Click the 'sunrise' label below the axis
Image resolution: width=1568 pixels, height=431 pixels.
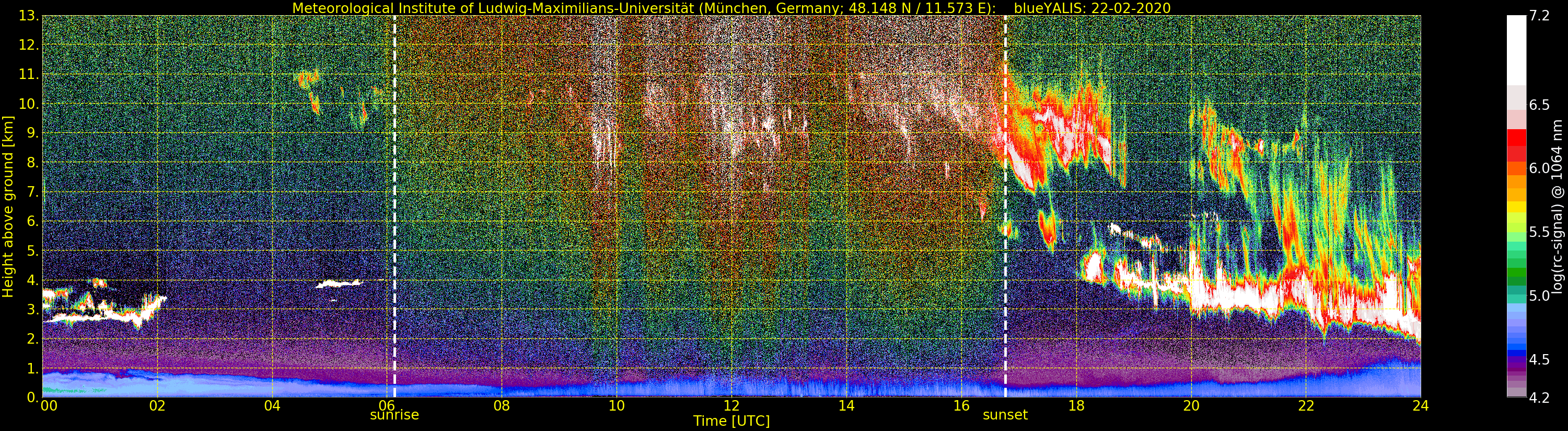pyautogui.click(x=394, y=415)
